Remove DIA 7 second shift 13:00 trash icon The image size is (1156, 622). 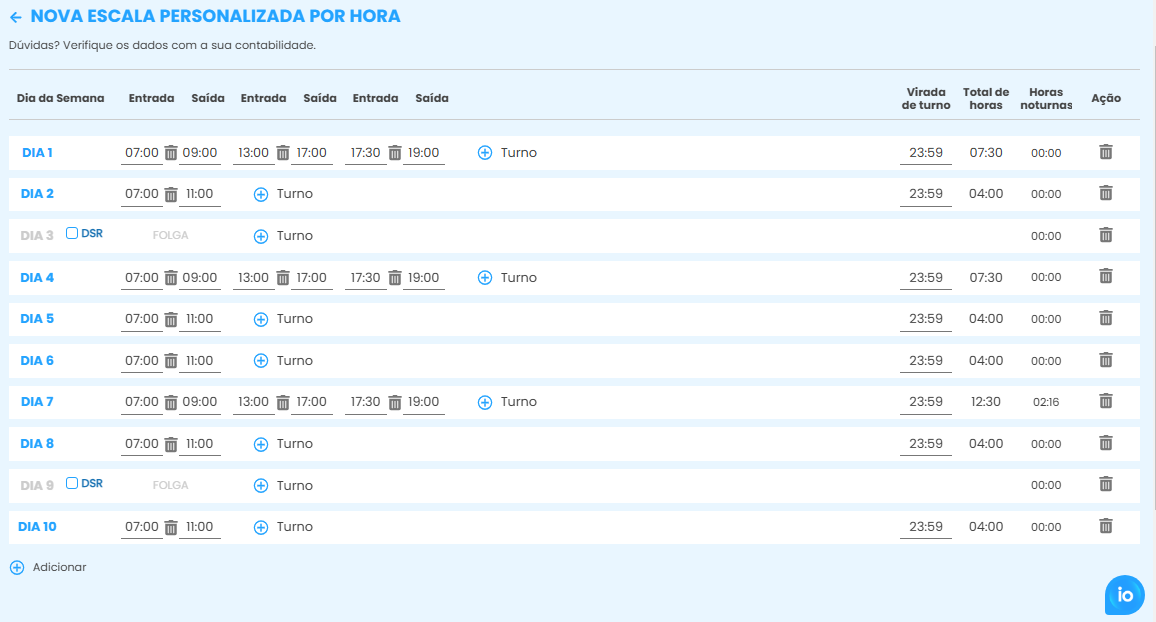pyautogui.click(x=283, y=402)
